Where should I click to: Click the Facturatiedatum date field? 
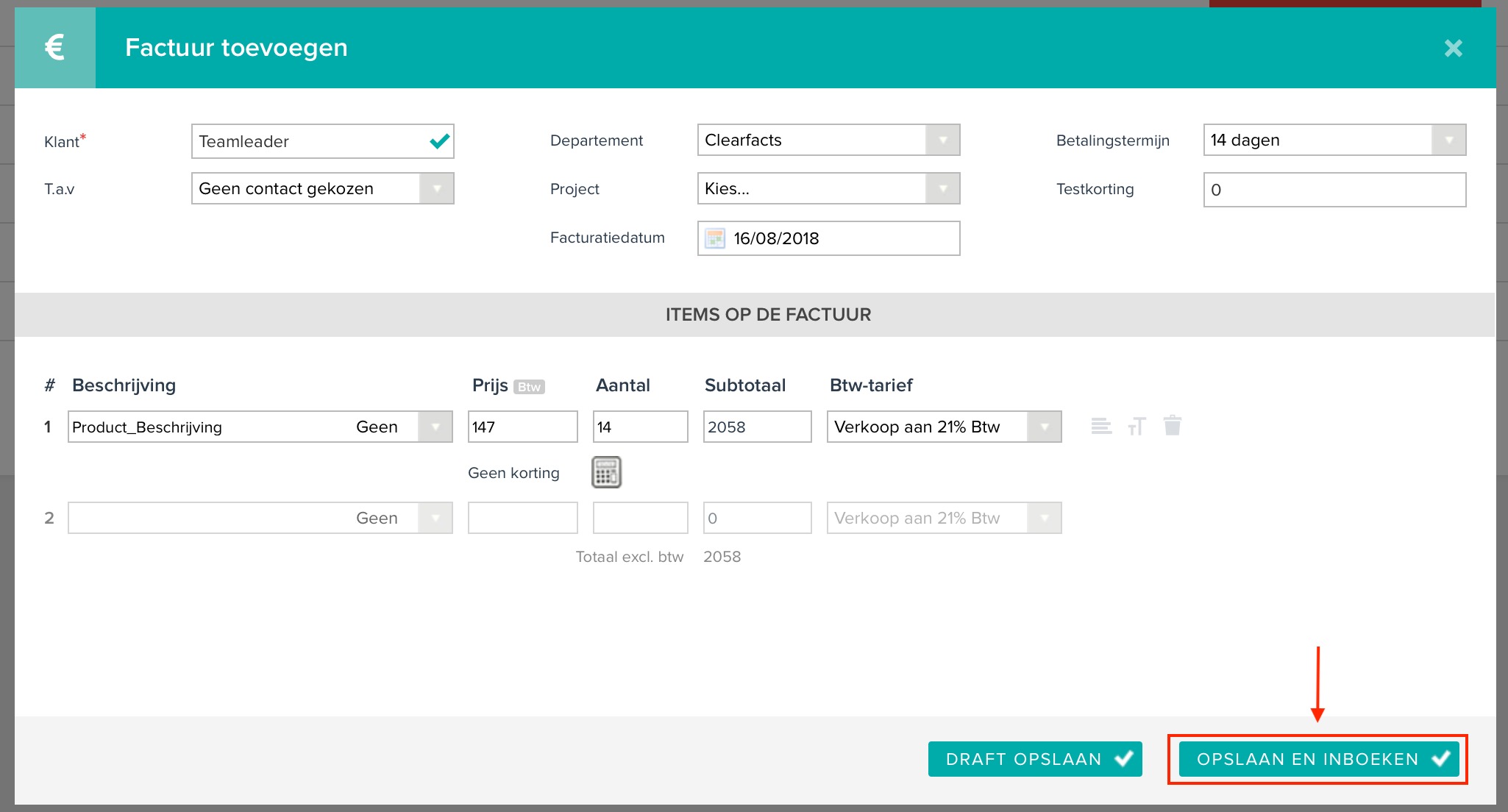coord(828,238)
